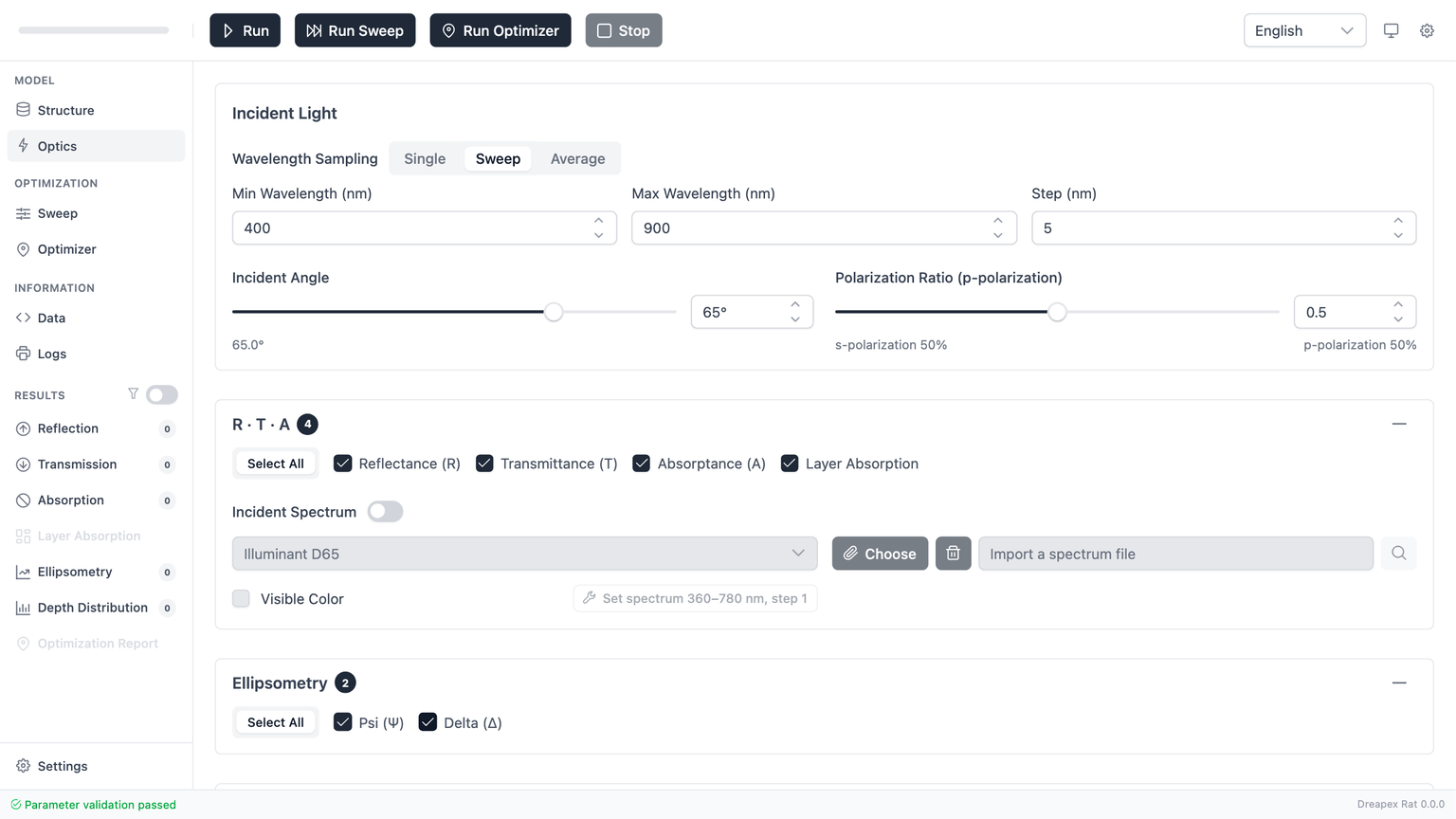The image size is (1456, 819).
Task: Enable the Visible Color checkbox
Action: tap(242, 599)
